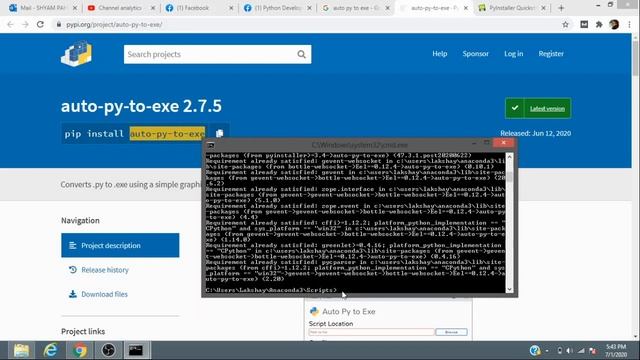Click the Script Location input field

click(x=371, y=332)
